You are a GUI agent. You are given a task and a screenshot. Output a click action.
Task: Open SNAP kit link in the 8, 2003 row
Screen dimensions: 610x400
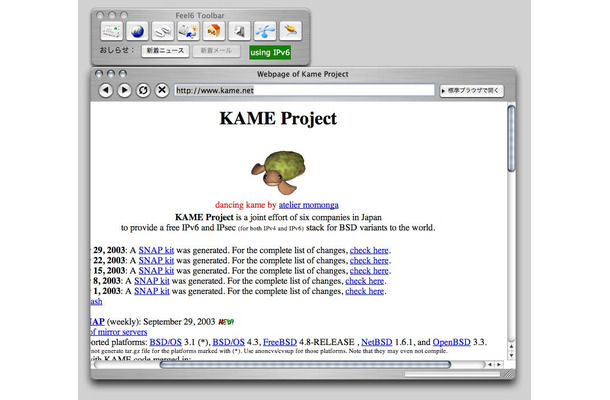click(152, 281)
